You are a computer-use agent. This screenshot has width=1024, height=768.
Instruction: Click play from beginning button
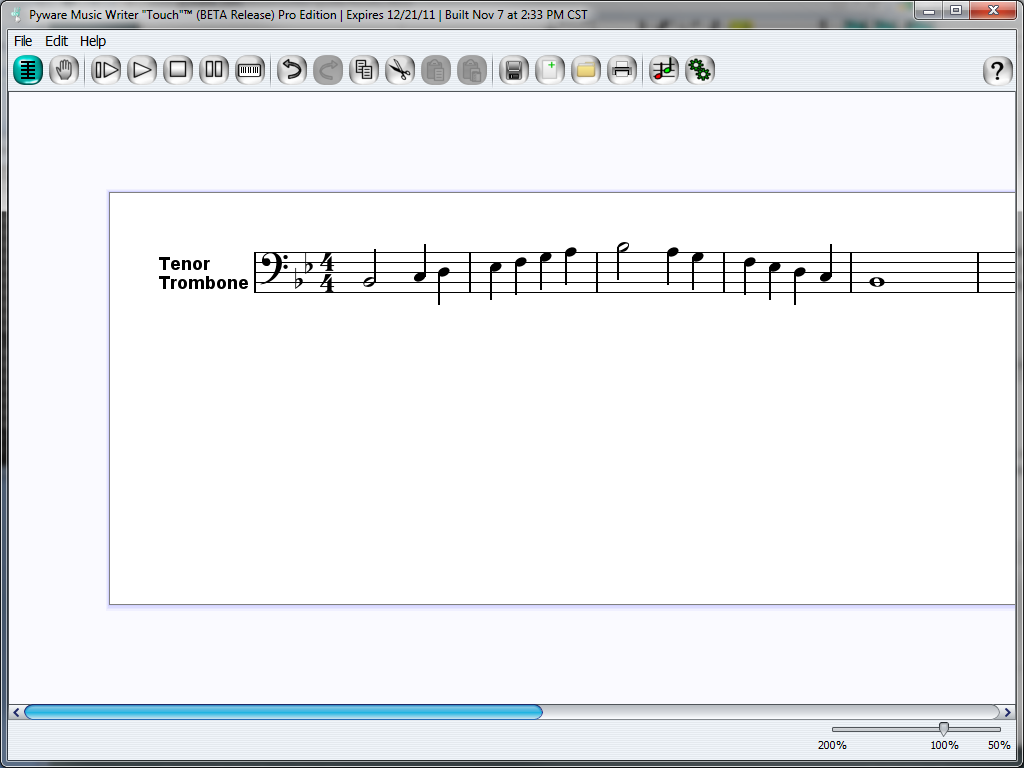click(106, 70)
